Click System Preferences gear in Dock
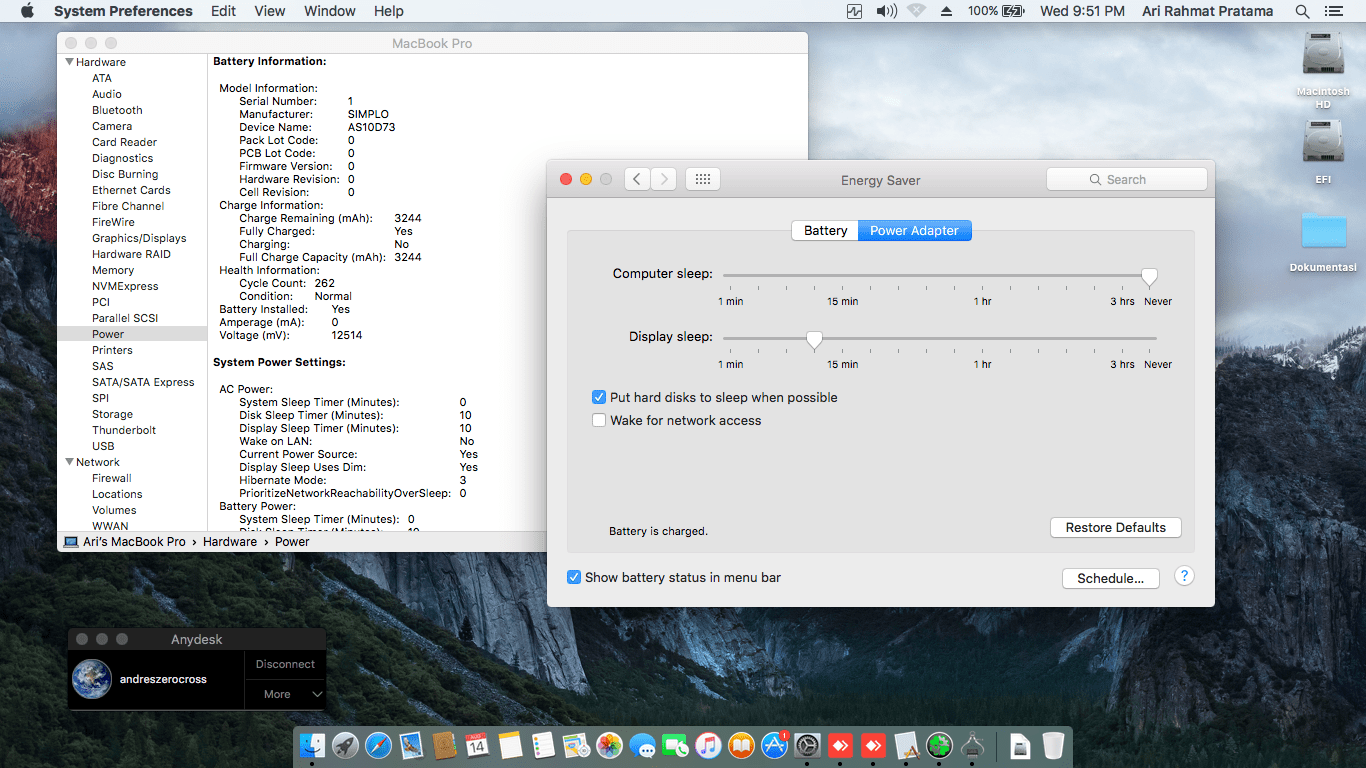Image resolution: width=1366 pixels, height=768 pixels. pyautogui.click(x=807, y=745)
